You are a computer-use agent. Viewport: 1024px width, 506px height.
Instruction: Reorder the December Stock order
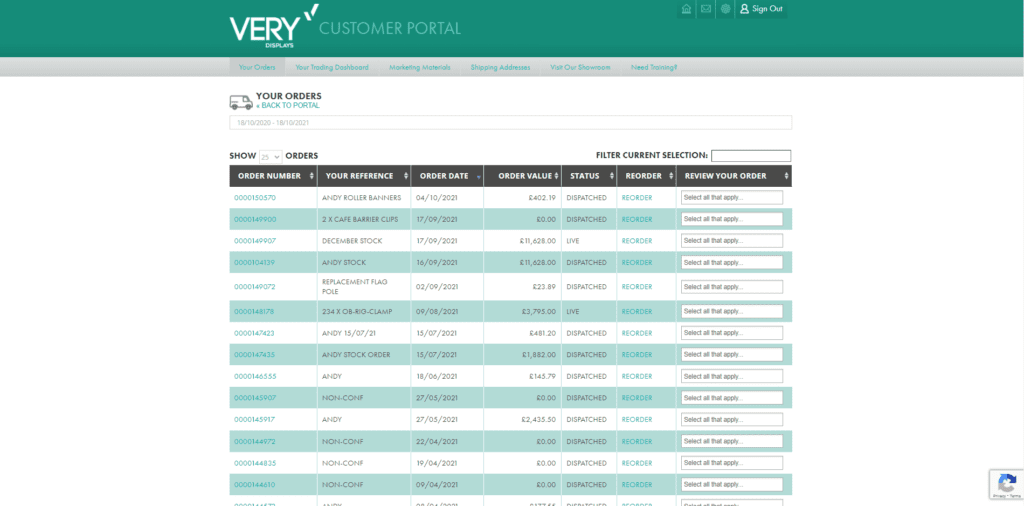pos(637,241)
